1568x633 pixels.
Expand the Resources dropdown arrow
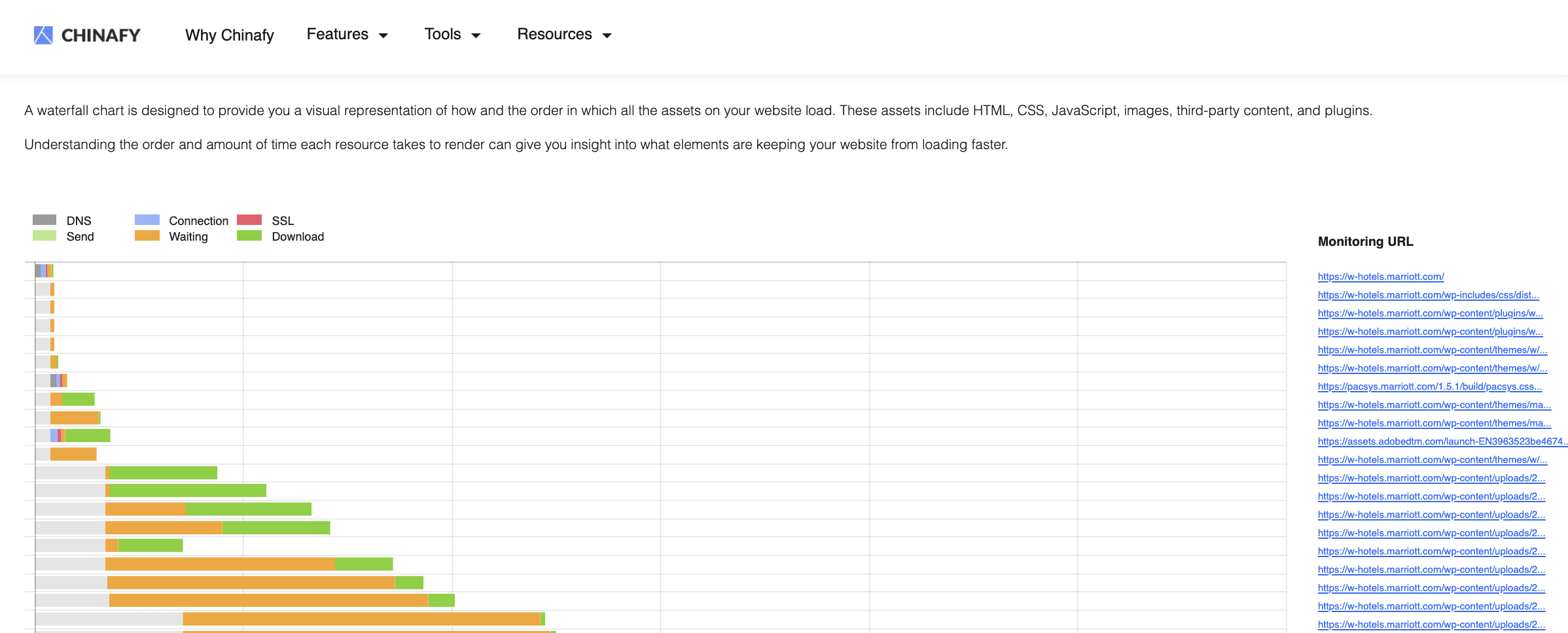(607, 35)
